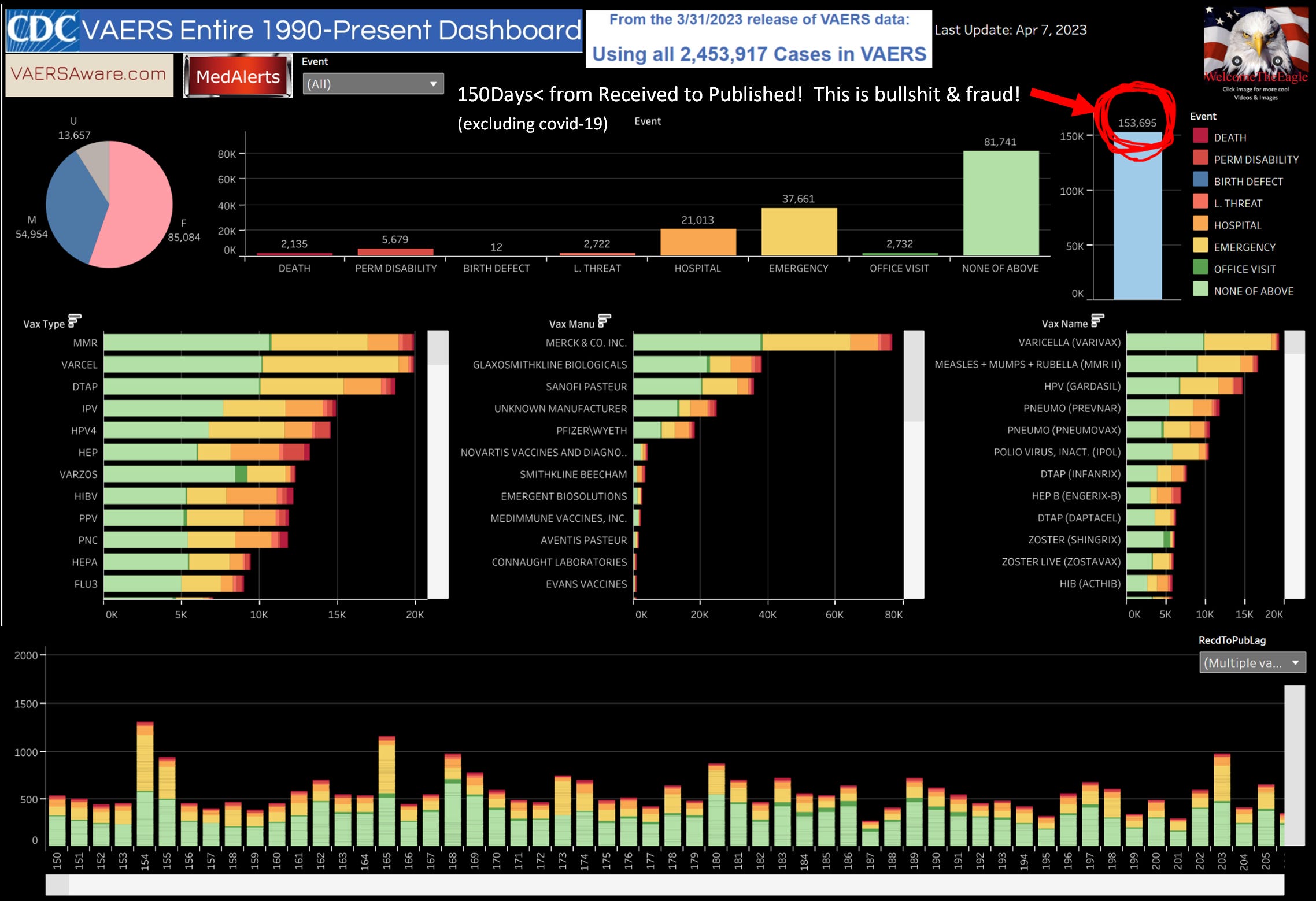This screenshot has height=901, width=1316.
Task: Click the day 165 lag bar
Action: 387,791
